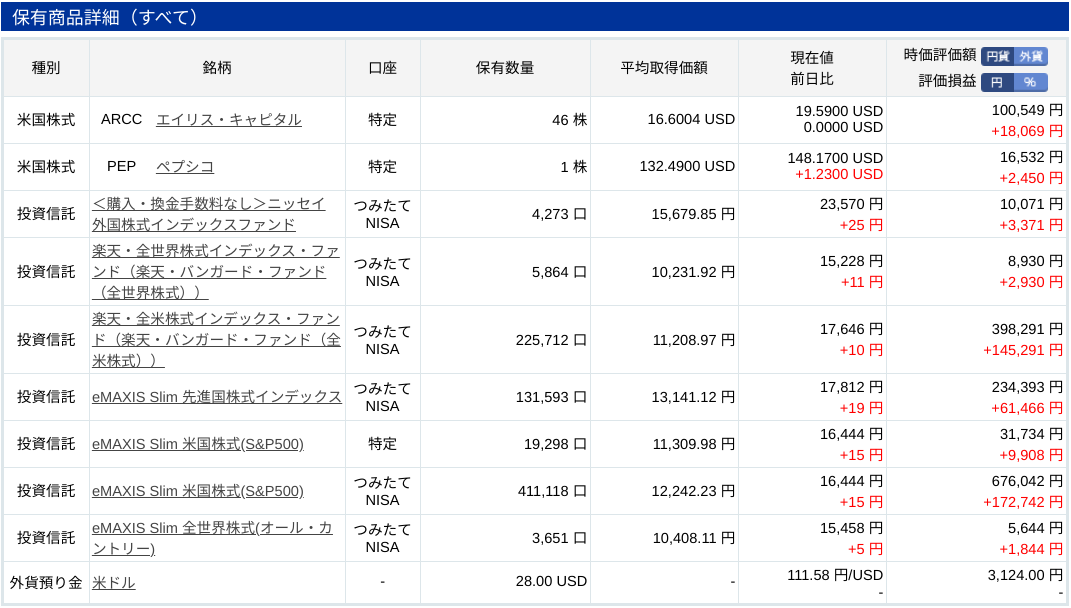This screenshot has width=1071, height=608.
Task: Open eMAXIS Slim 先進国株式インデックス link
Action: tap(217, 397)
